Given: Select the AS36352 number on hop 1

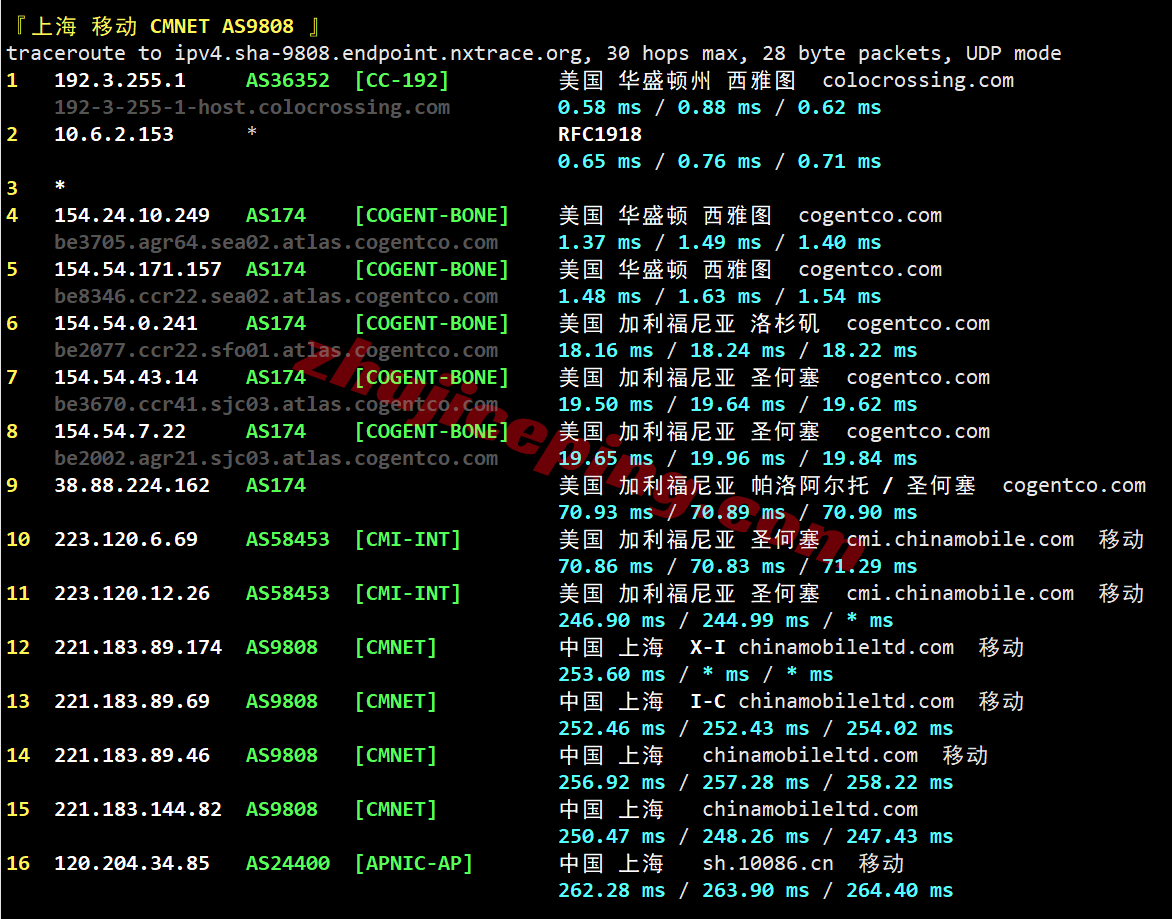Looking at the screenshot, I should pyautogui.click(x=288, y=81).
